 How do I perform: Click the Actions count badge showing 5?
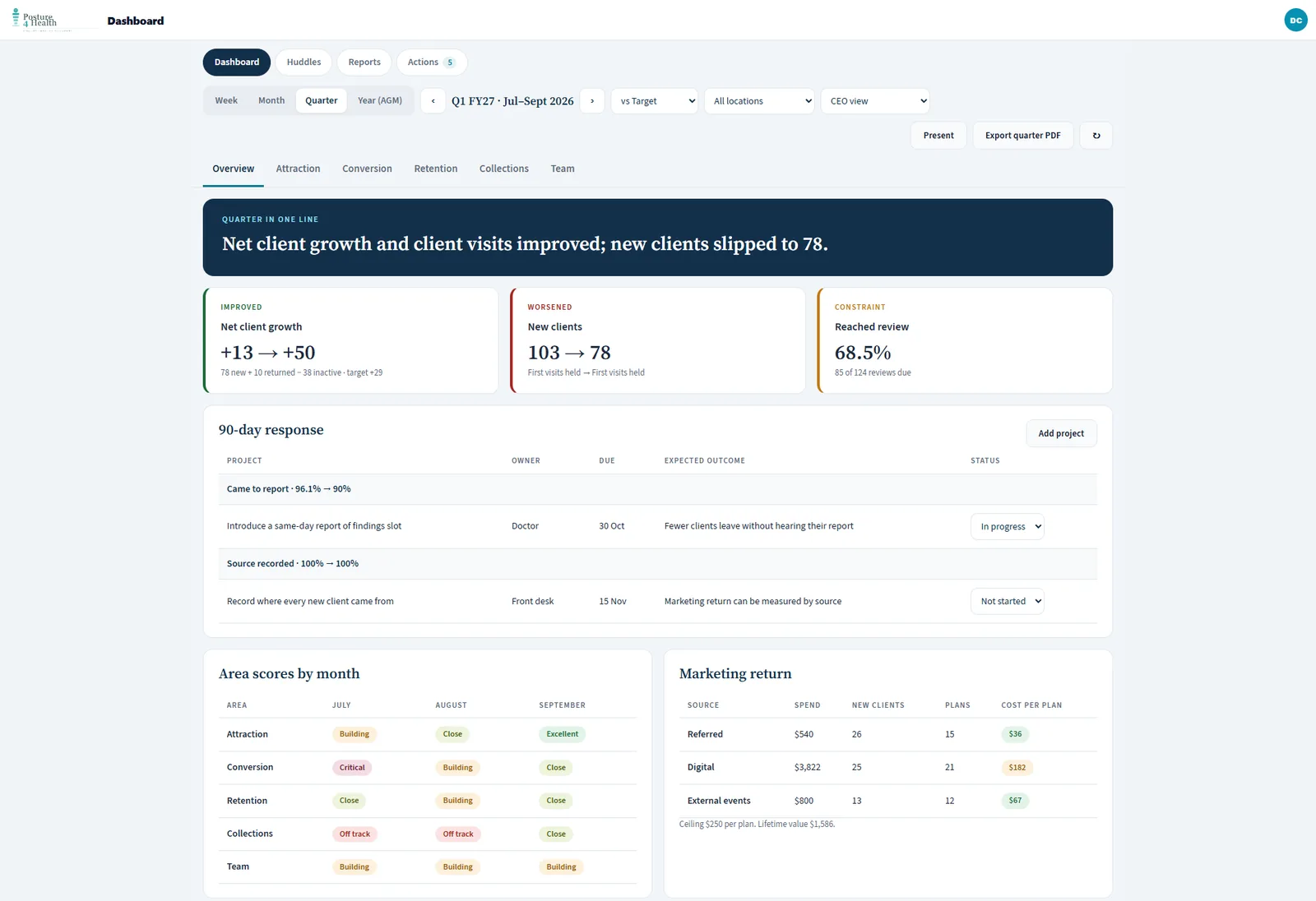[x=450, y=62]
